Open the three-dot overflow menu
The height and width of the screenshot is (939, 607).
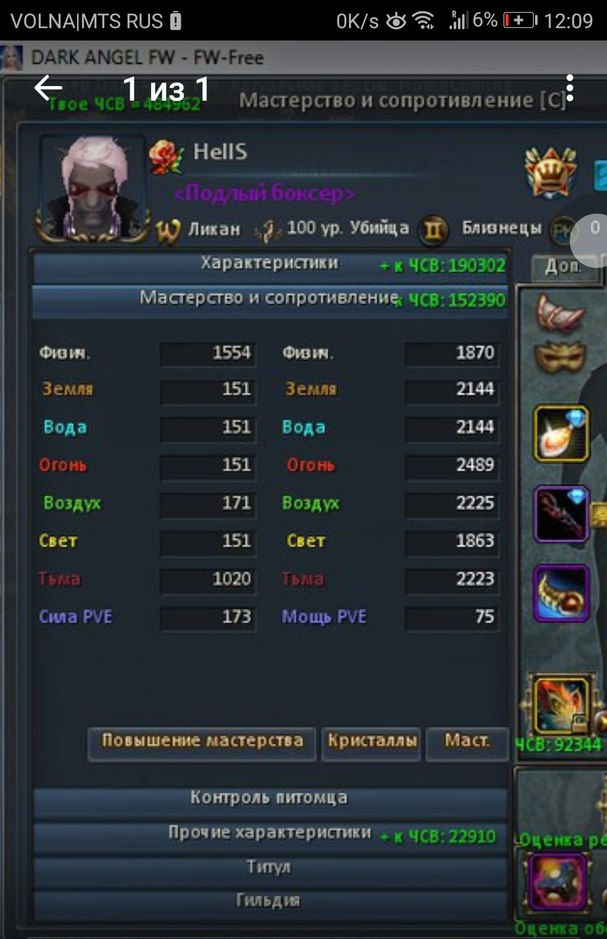tap(569, 89)
